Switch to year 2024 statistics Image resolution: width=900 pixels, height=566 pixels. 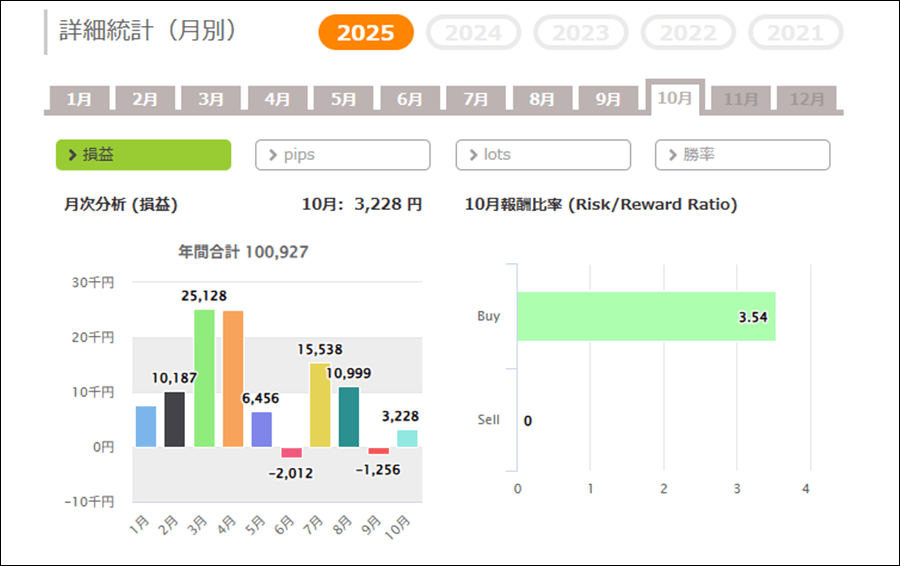click(473, 33)
